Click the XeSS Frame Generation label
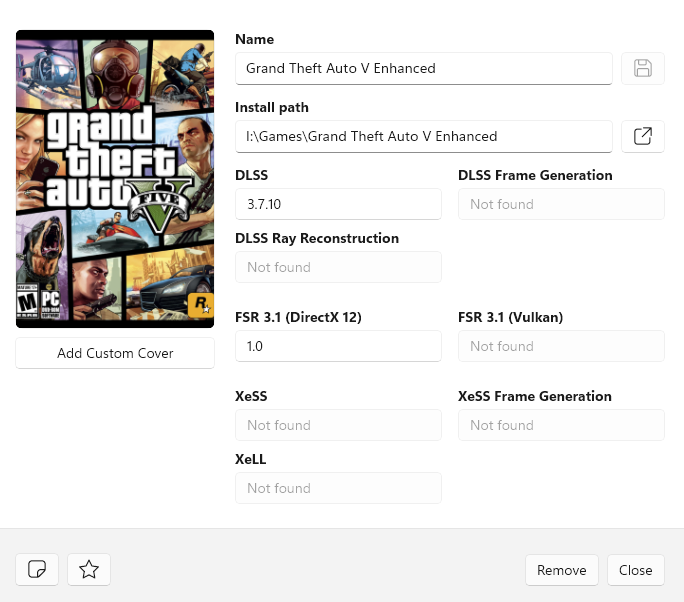The width and height of the screenshot is (684, 602). click(x=535, y=396)
